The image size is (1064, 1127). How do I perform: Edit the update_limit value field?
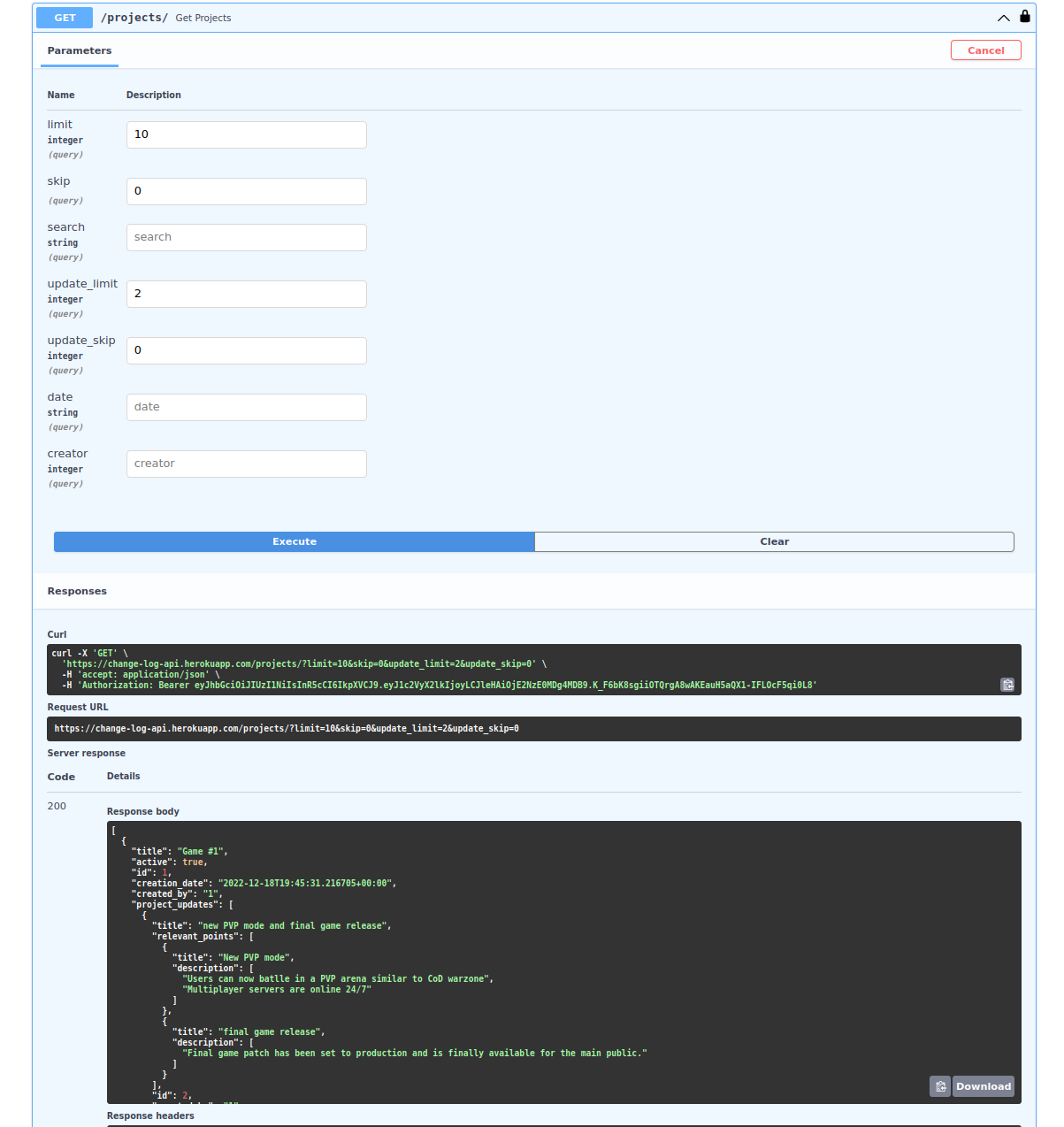pos(247,294)
